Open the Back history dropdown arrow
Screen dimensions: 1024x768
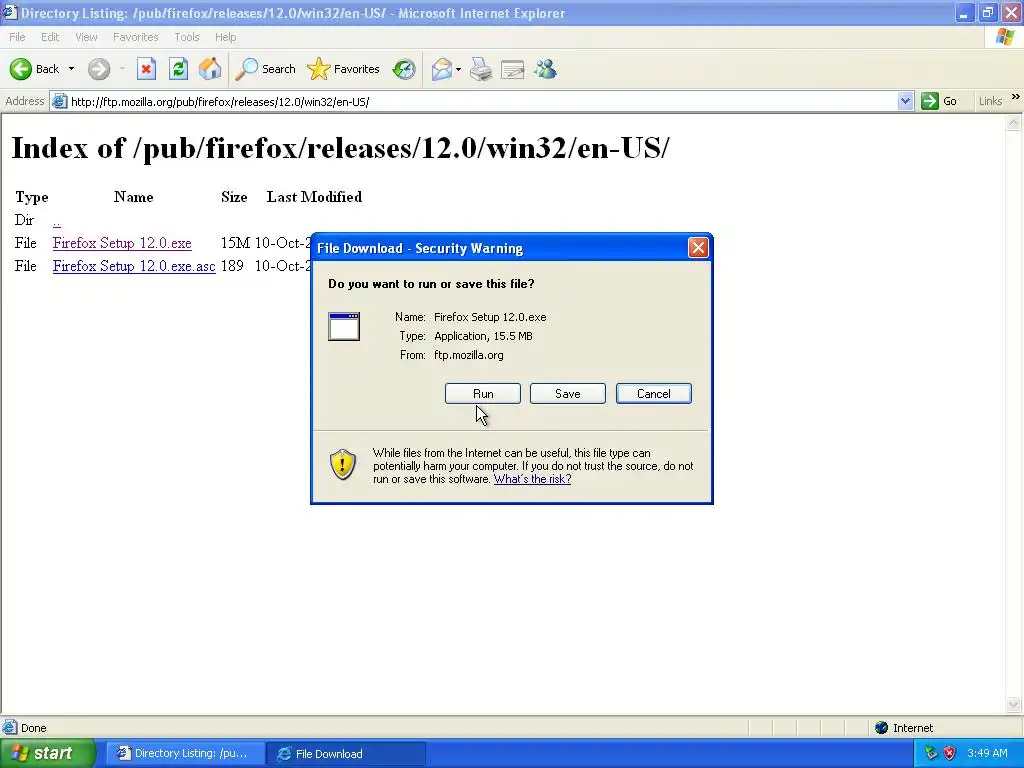71,69
